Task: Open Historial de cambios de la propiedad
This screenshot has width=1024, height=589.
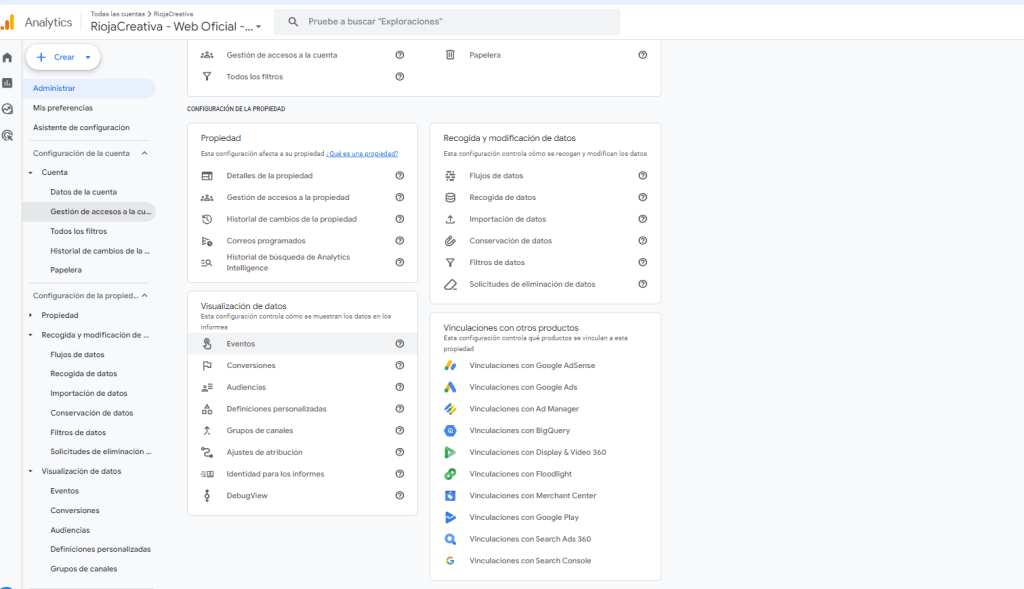Action: pyautogui.click(x=291, y=219)
